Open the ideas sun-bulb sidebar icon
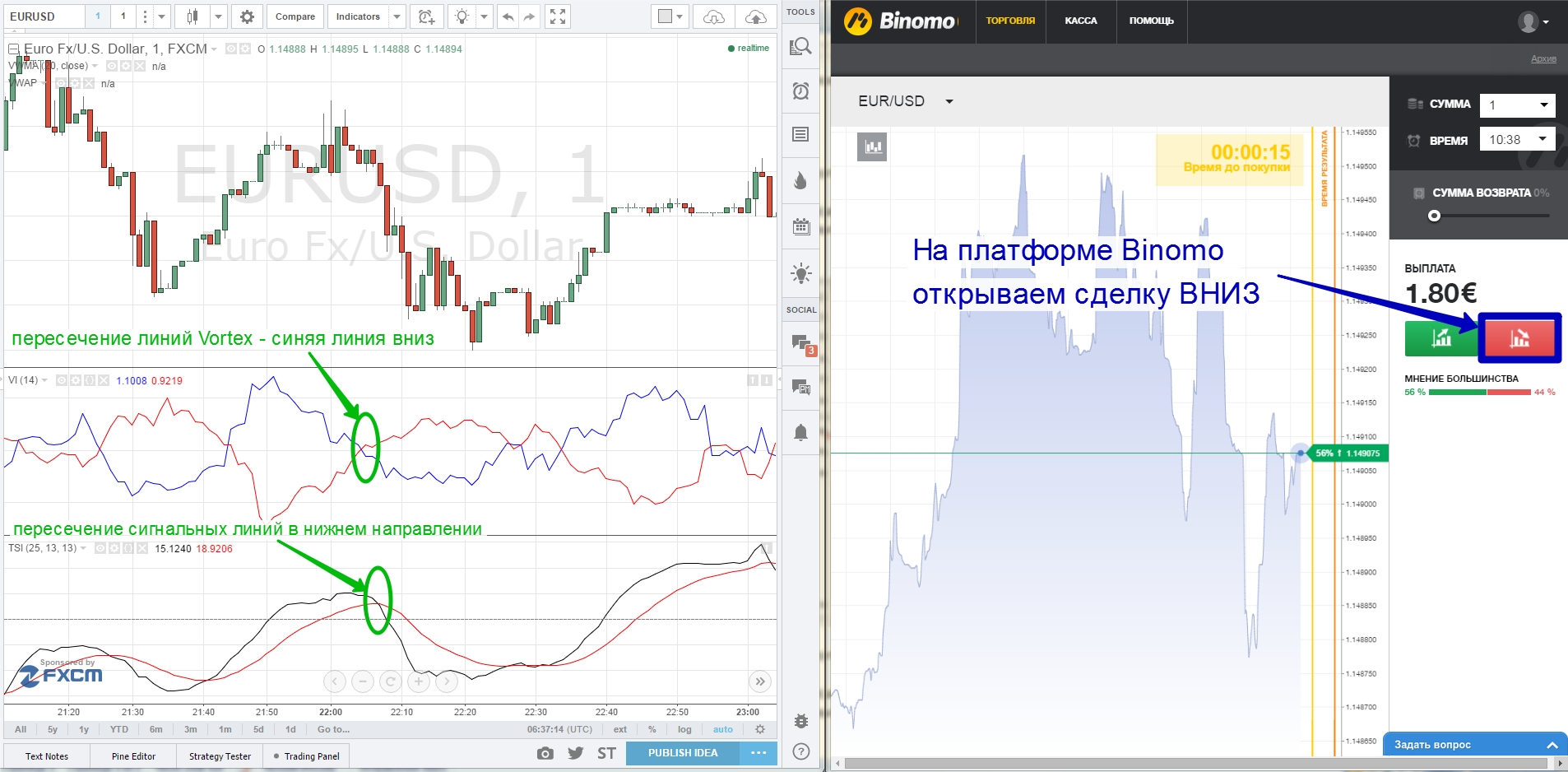The height and width of the screenshot is (772, 1568). tap(800, 273)
